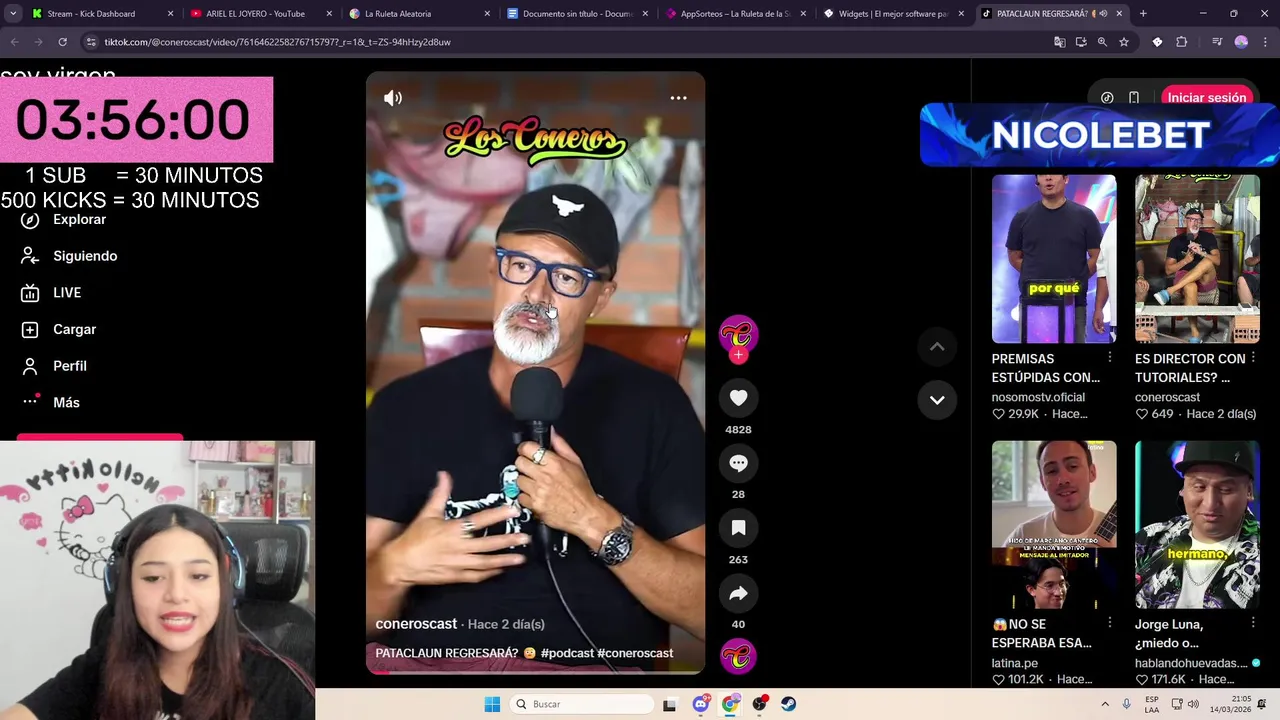Reload the TikTok page
The height and width of the screenshot is (720, 1280).
pos(62,42)
